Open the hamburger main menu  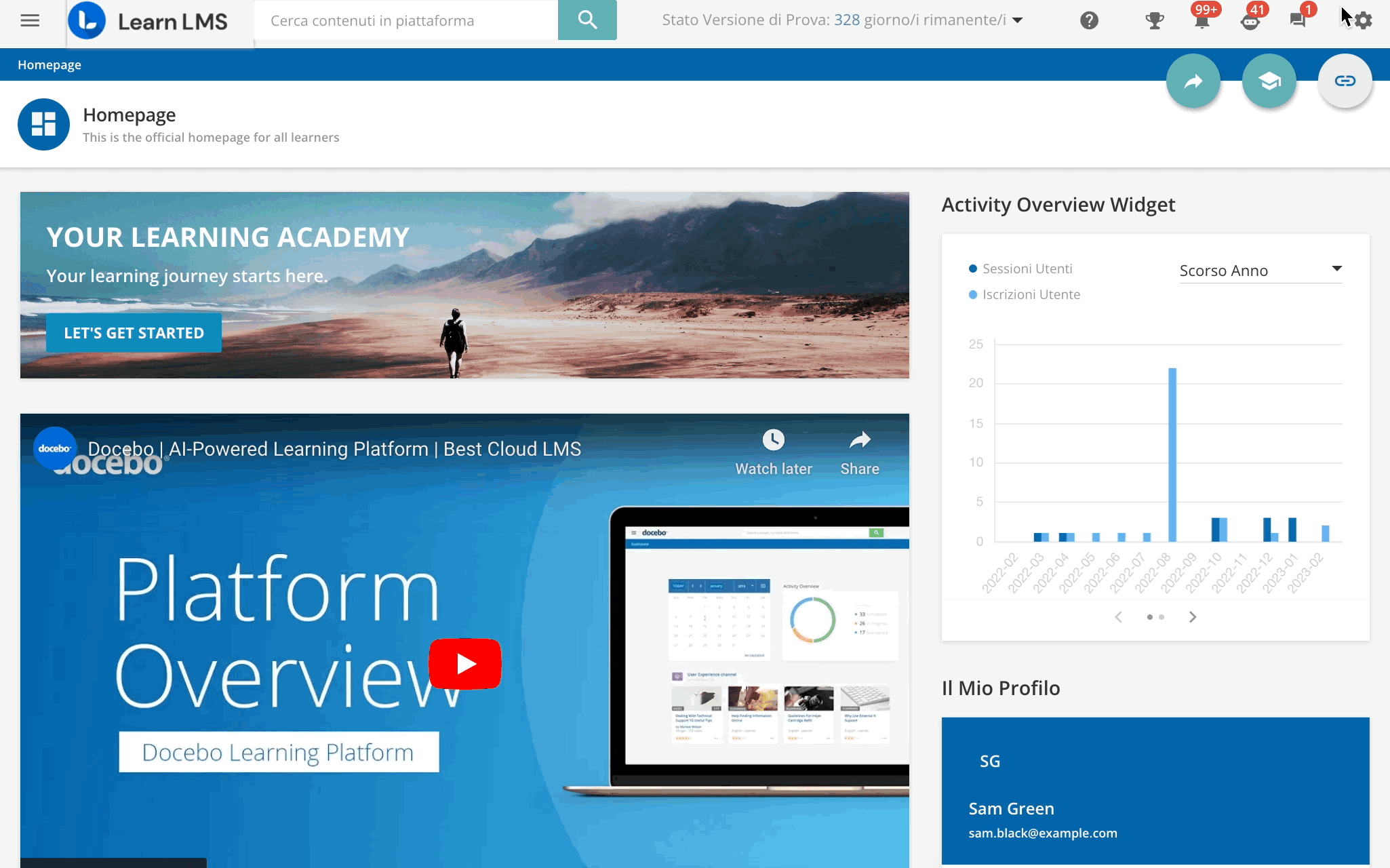click(x=30, y=20)
